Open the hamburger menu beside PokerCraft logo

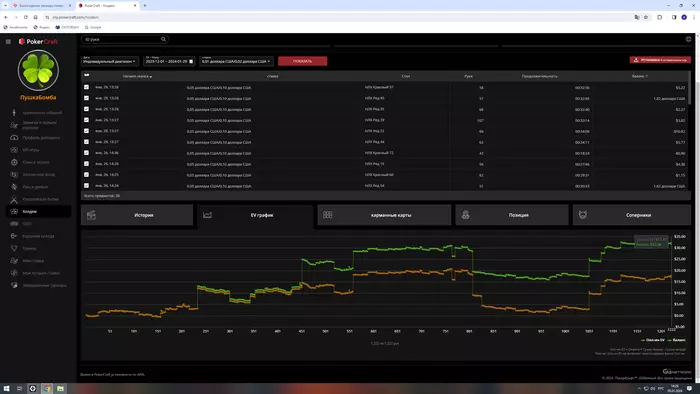click(8, 41)
